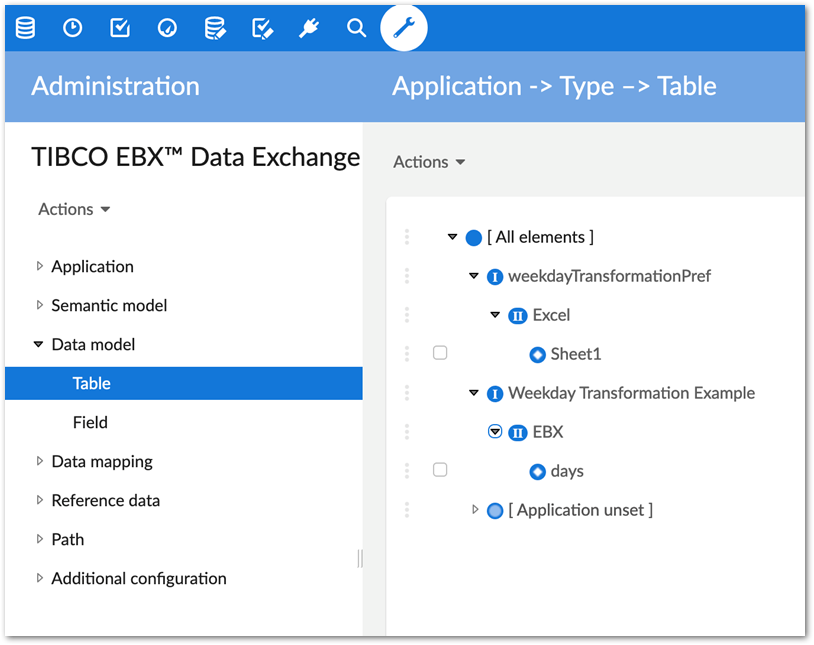Click the database edit icon
The height and width of the screenshot is (645, 814).
point(215,28)
